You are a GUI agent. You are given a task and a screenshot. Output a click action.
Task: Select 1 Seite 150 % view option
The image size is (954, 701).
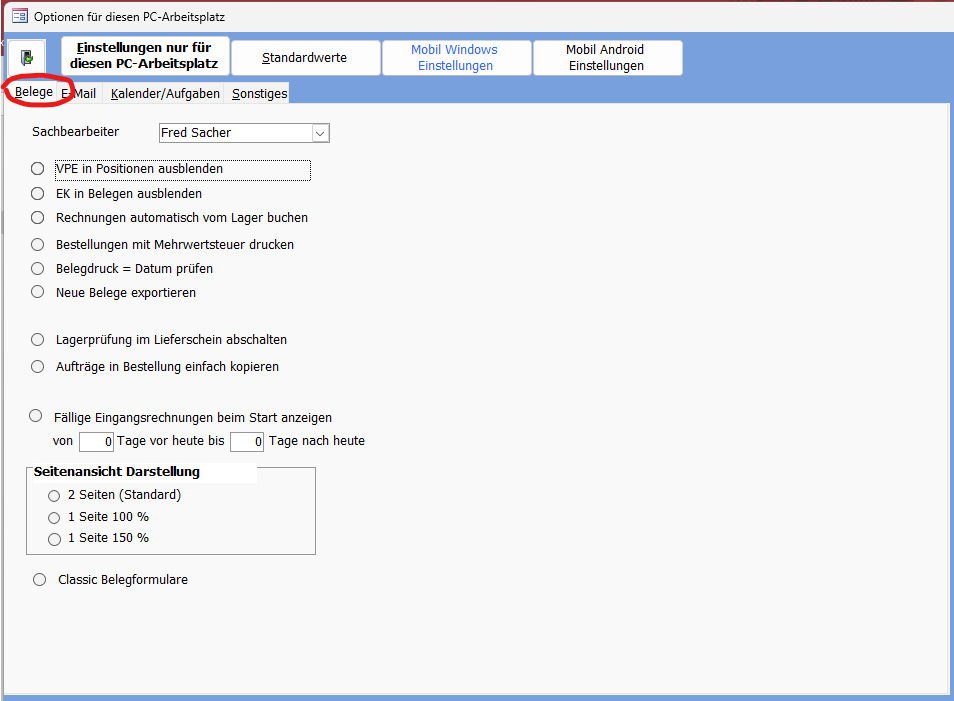(54, 539)
